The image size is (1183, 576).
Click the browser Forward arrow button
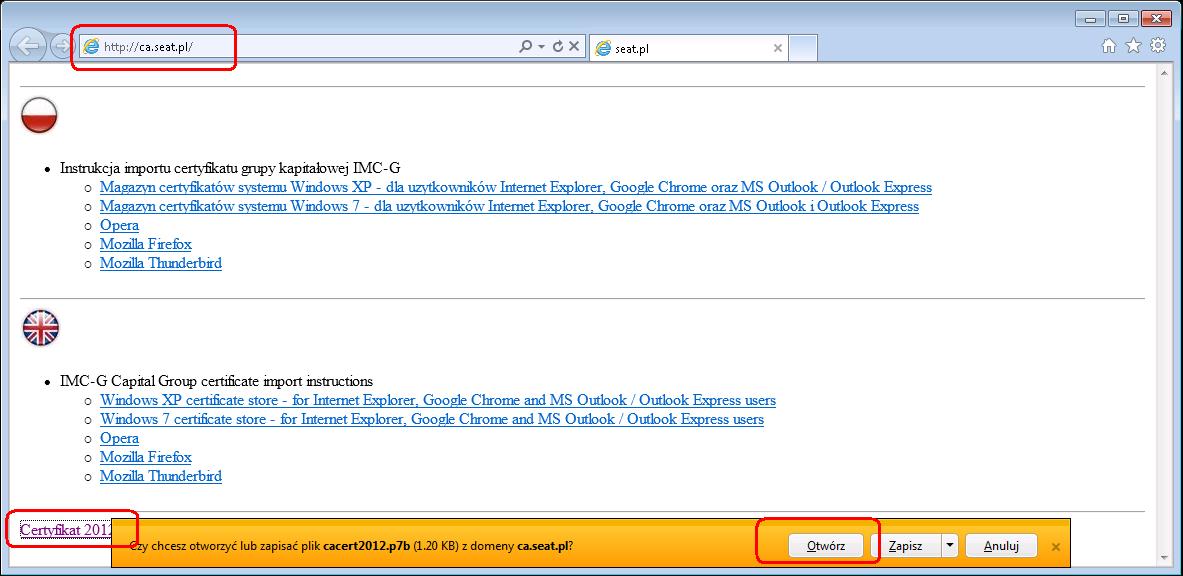tap(60, 46)
